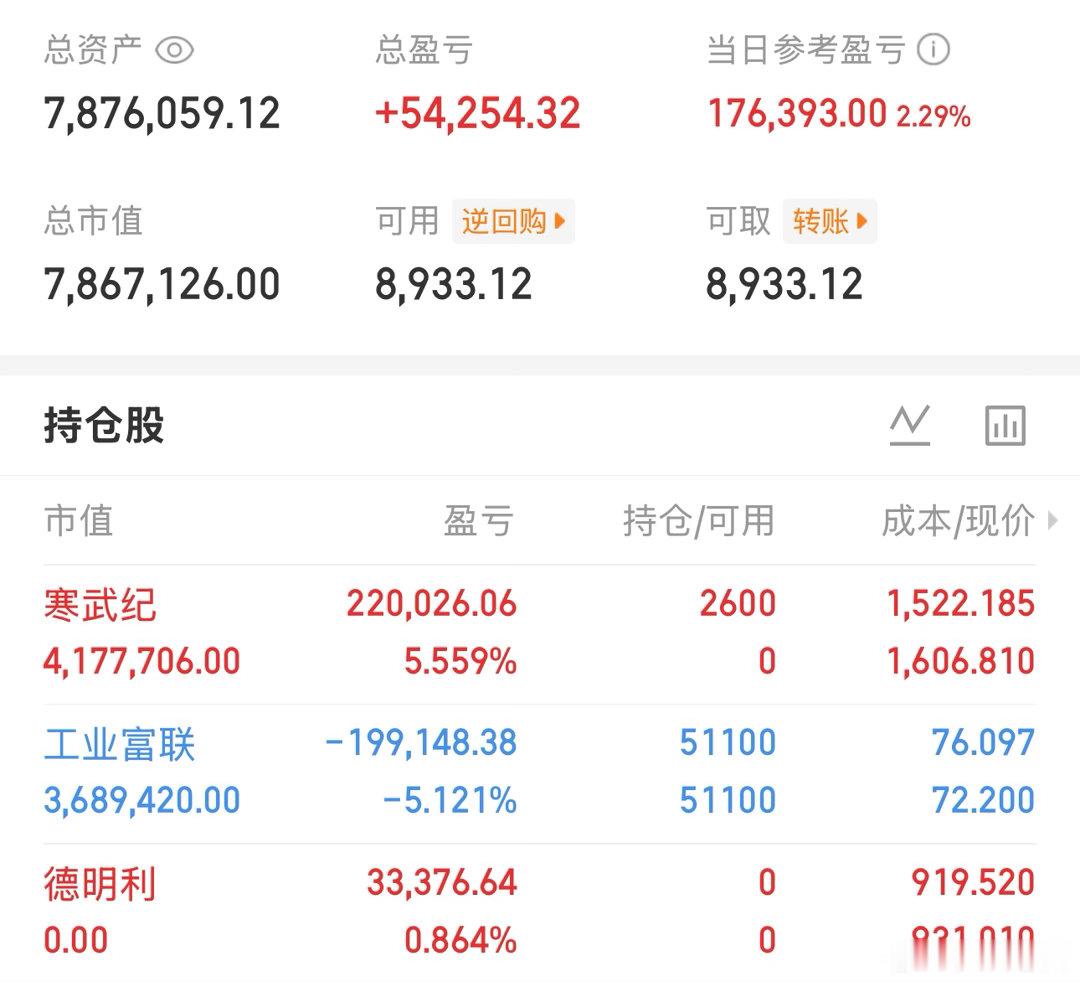Select daily profit value 176,393.00
Screen dimensions: 1080x982
point(797,114)
